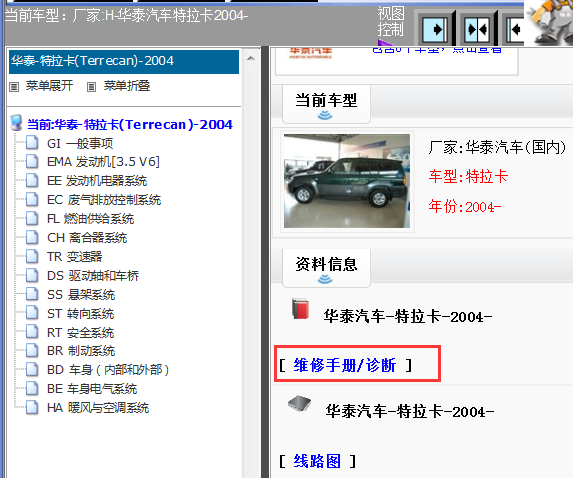Click the page icon next to BR 制动系统
573x478 pixels.
(x=32, y=350)
